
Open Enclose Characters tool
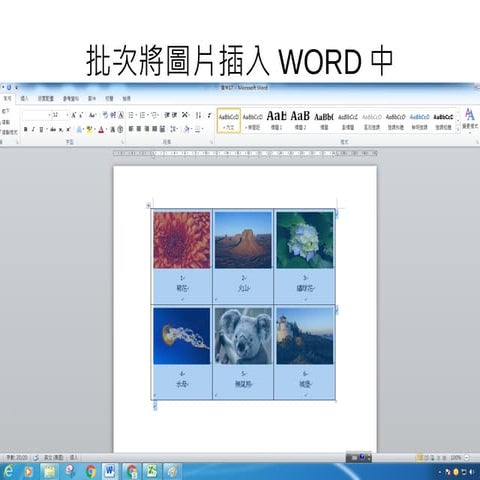pos(121,129)
